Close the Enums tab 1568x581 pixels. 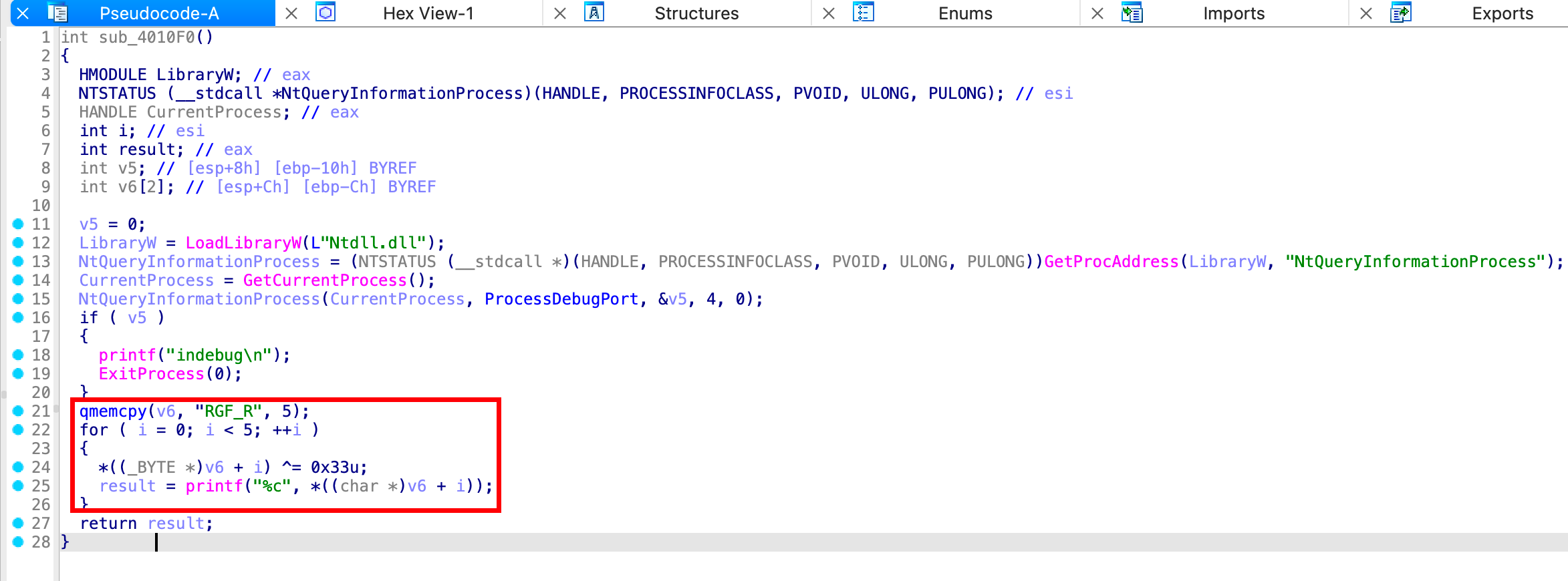(829, 13)
